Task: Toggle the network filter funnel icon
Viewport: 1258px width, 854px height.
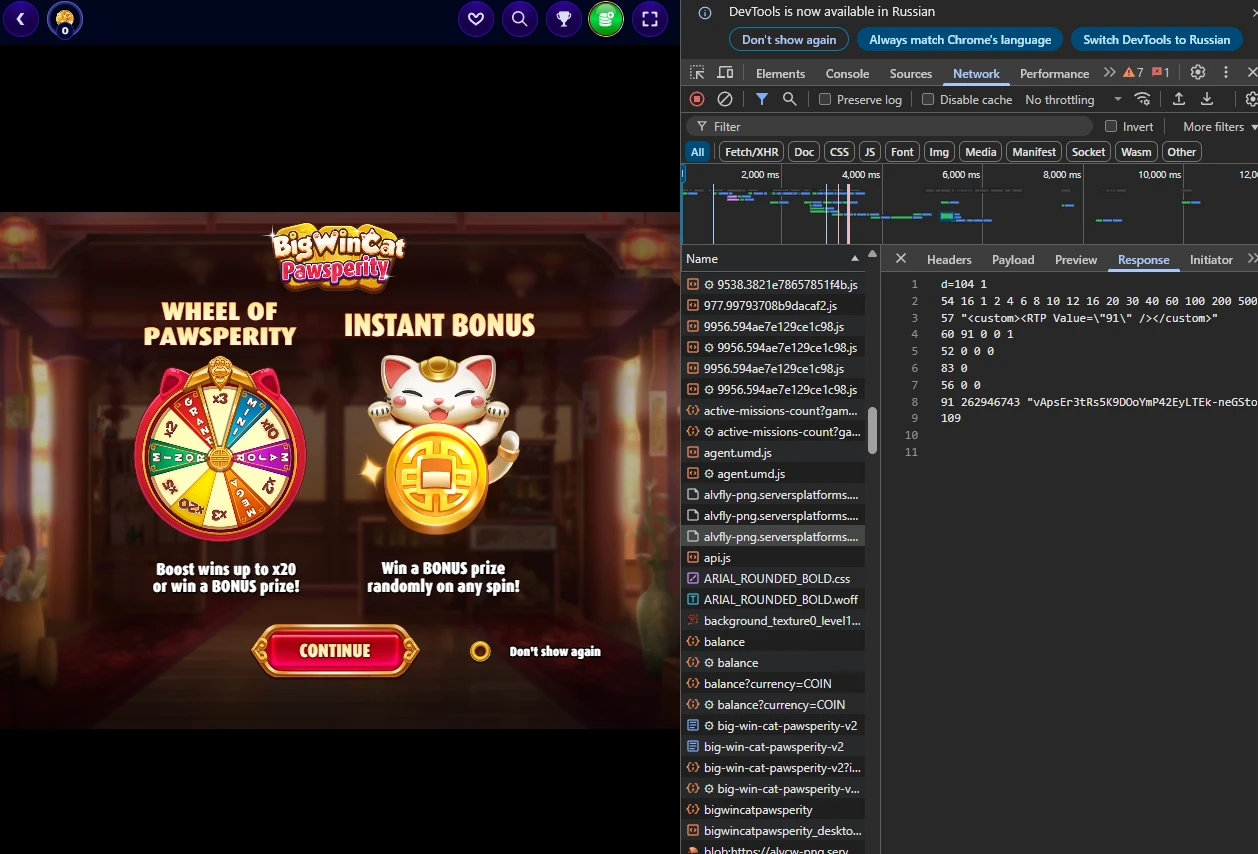Action: [762, 99]
